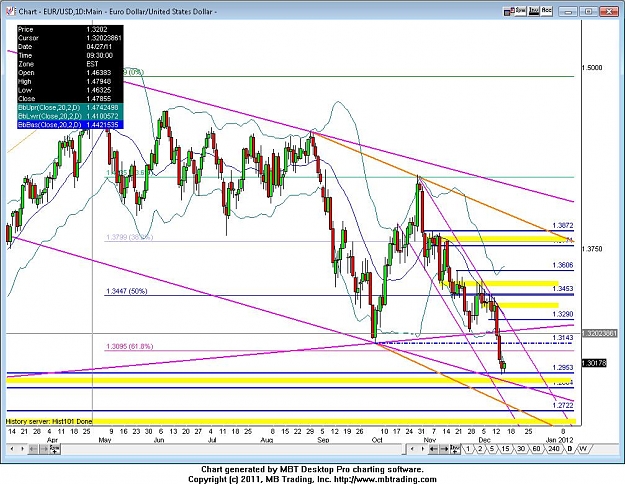Click the Date 04/27/11 row in data box
The image size is (625, 484).
(70, 47)
